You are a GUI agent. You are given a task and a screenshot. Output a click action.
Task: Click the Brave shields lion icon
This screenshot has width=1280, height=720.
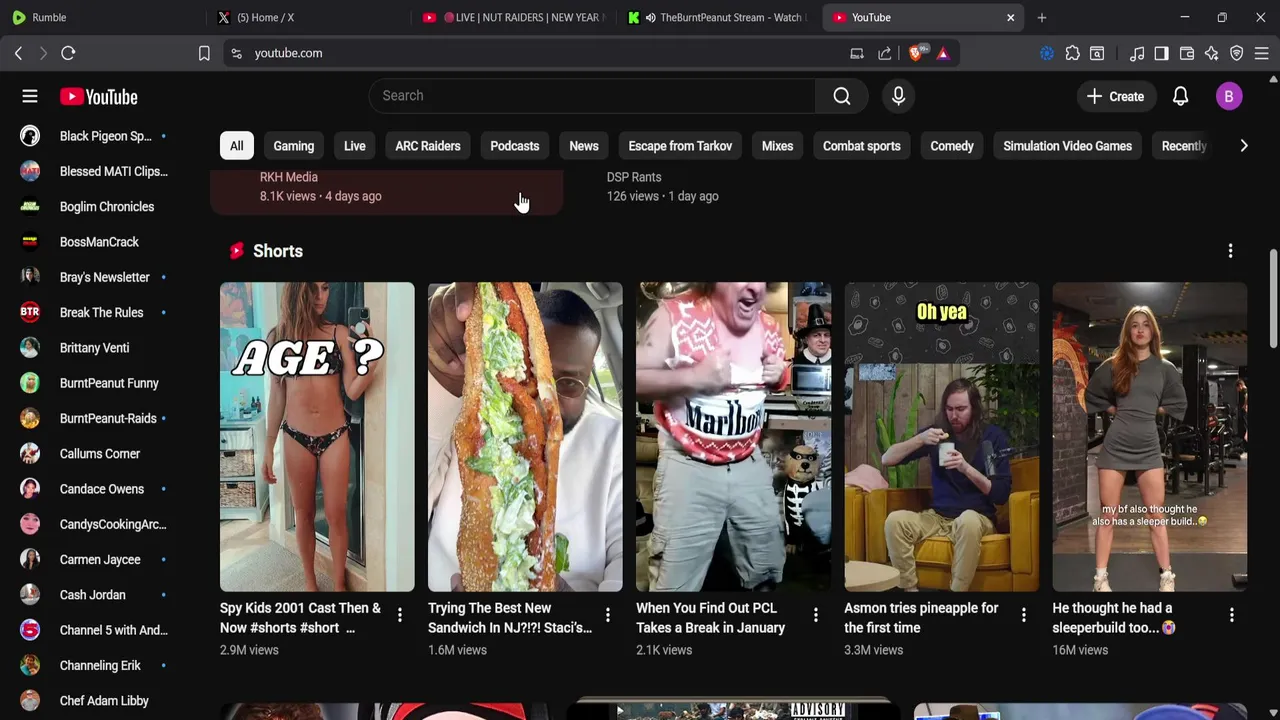(917, 53)
